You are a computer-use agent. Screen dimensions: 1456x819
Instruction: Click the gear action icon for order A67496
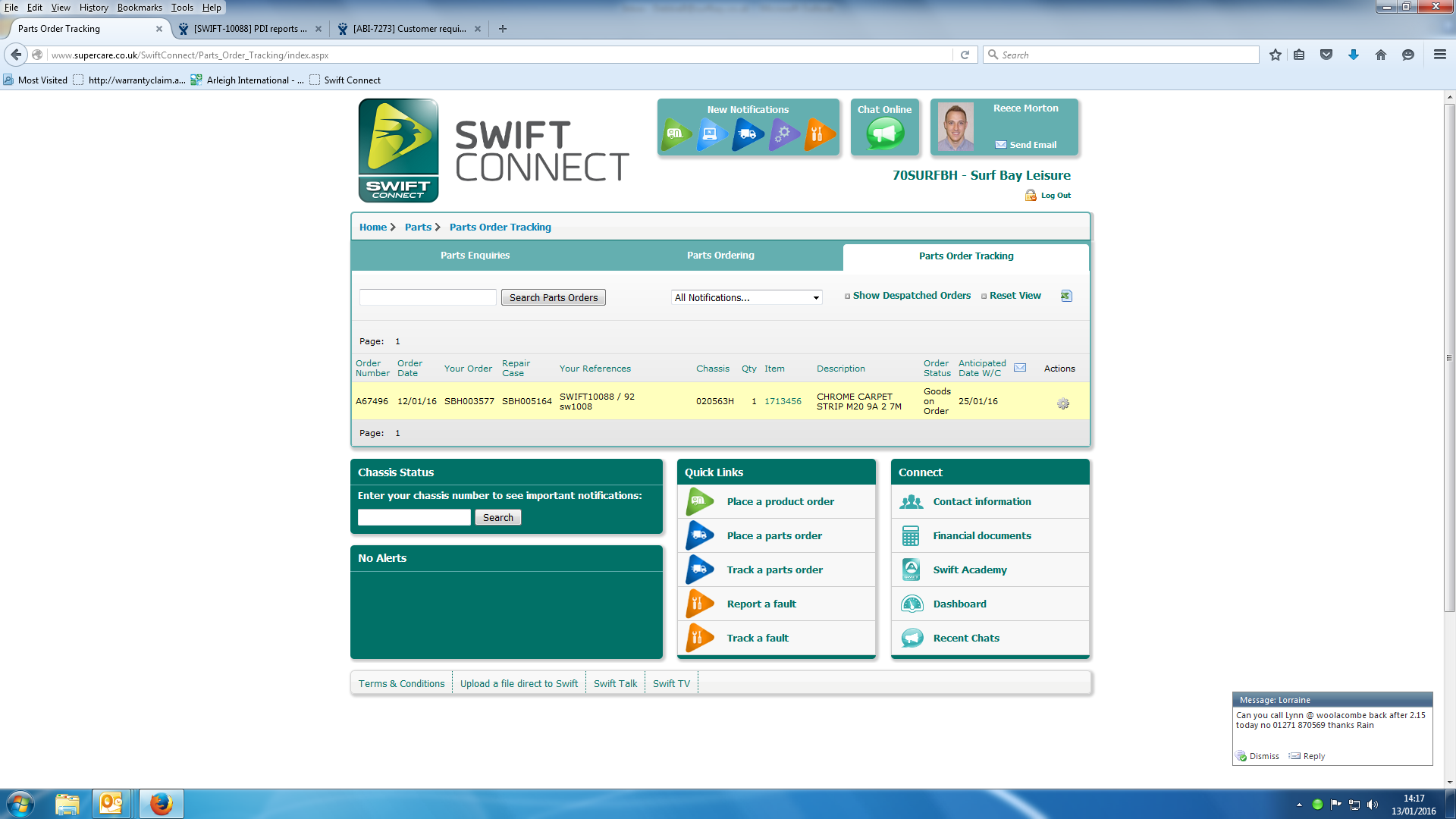coord(1063,403)
